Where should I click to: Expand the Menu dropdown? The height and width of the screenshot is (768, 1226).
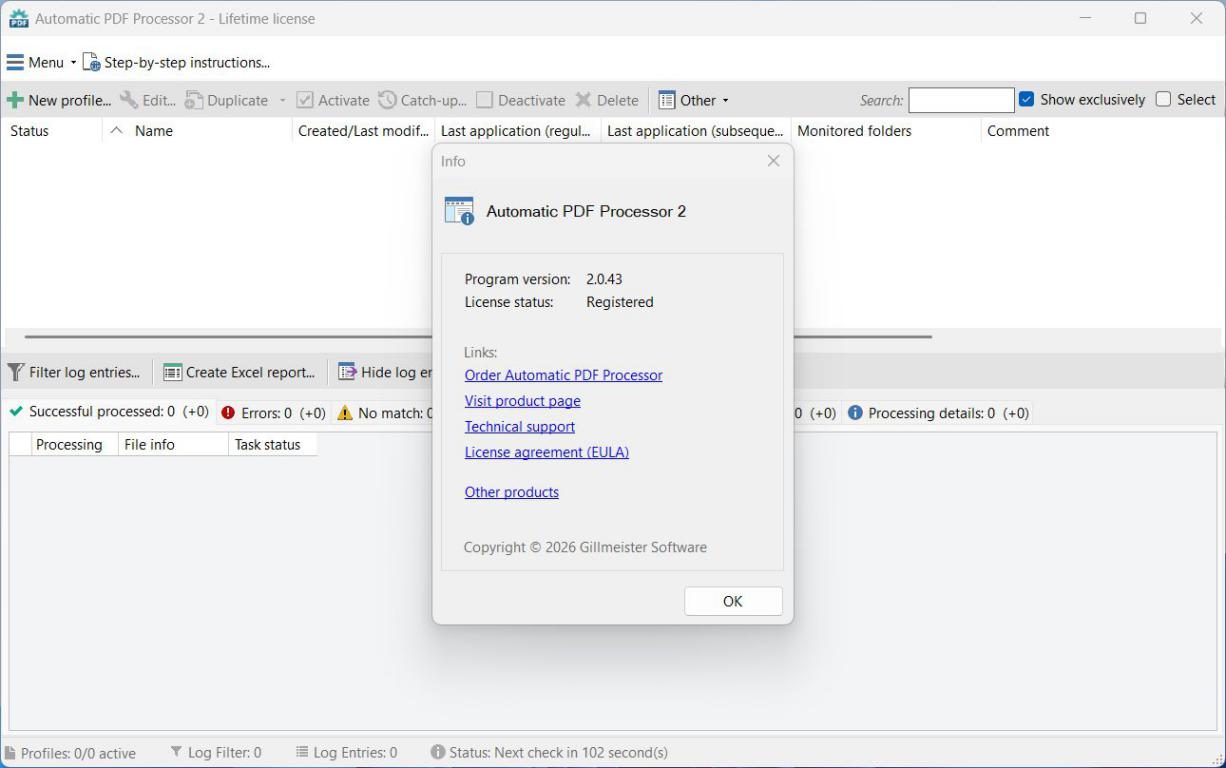pyautogui.click(x=41, y=62)
